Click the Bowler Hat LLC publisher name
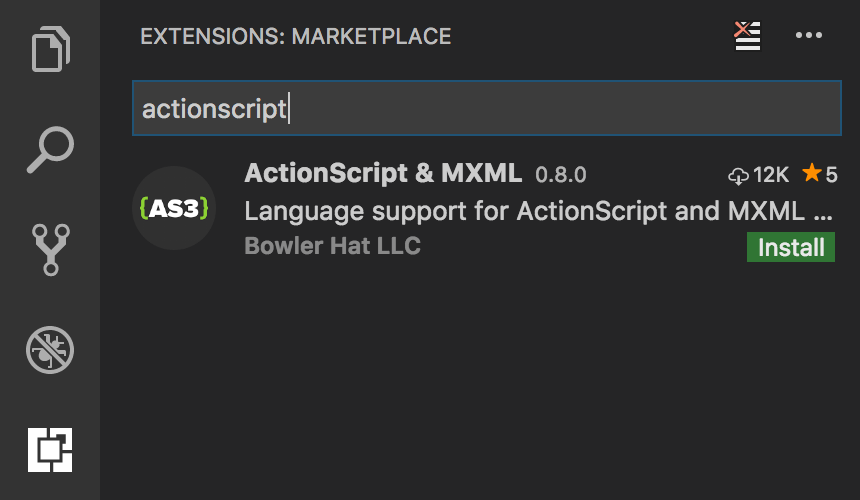 [332, 246]
